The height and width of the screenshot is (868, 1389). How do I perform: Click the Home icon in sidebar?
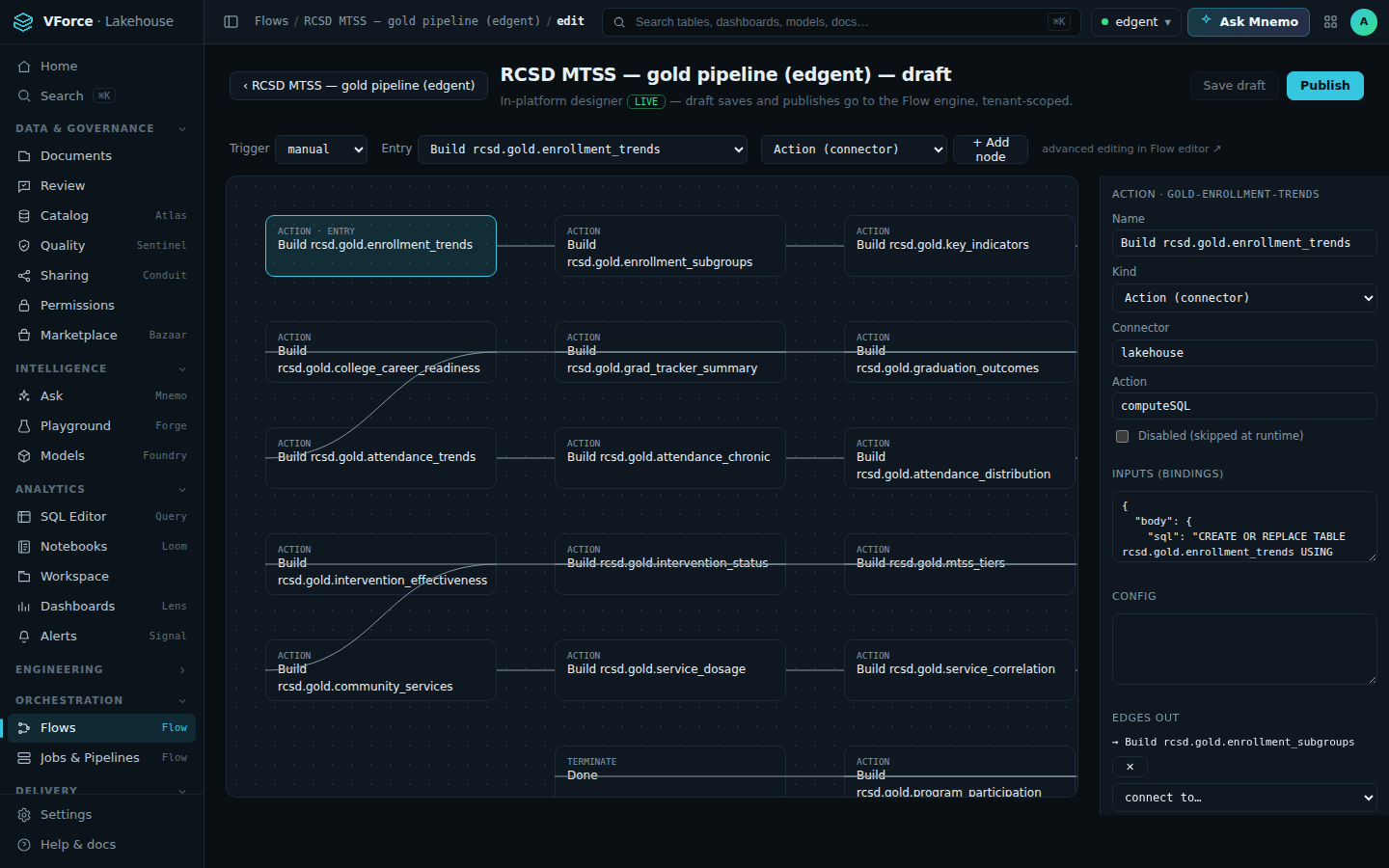click(x=24, y=67)
